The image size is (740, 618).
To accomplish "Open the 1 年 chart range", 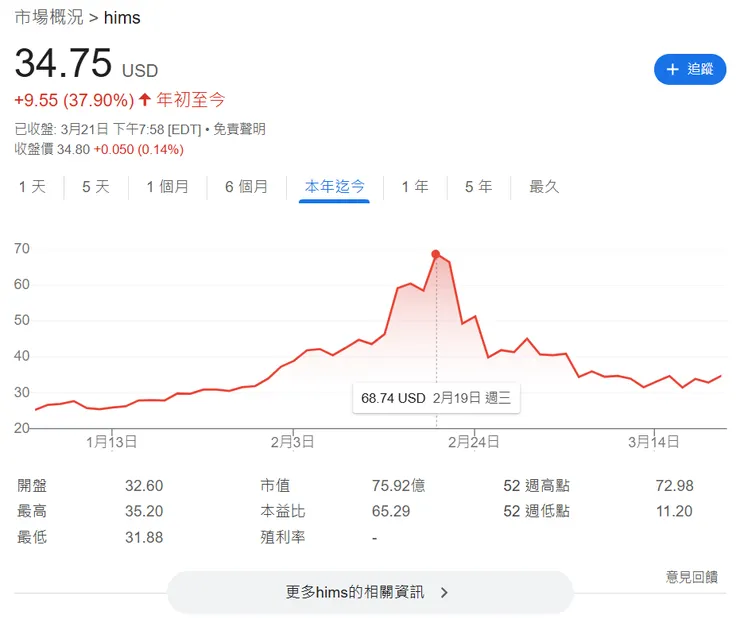I will (x=415, y=186).
